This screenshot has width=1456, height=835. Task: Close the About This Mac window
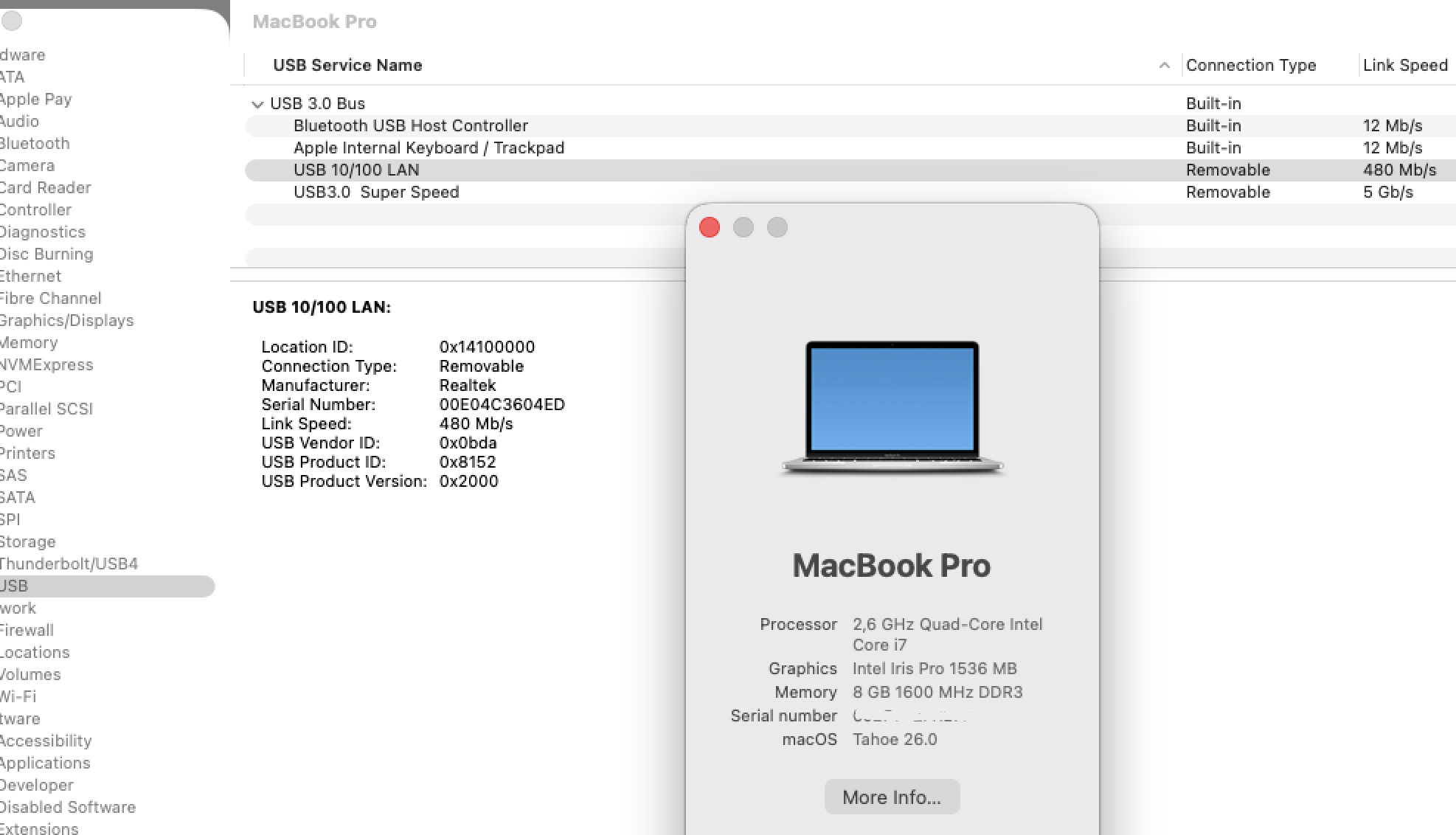coord(710,227)
